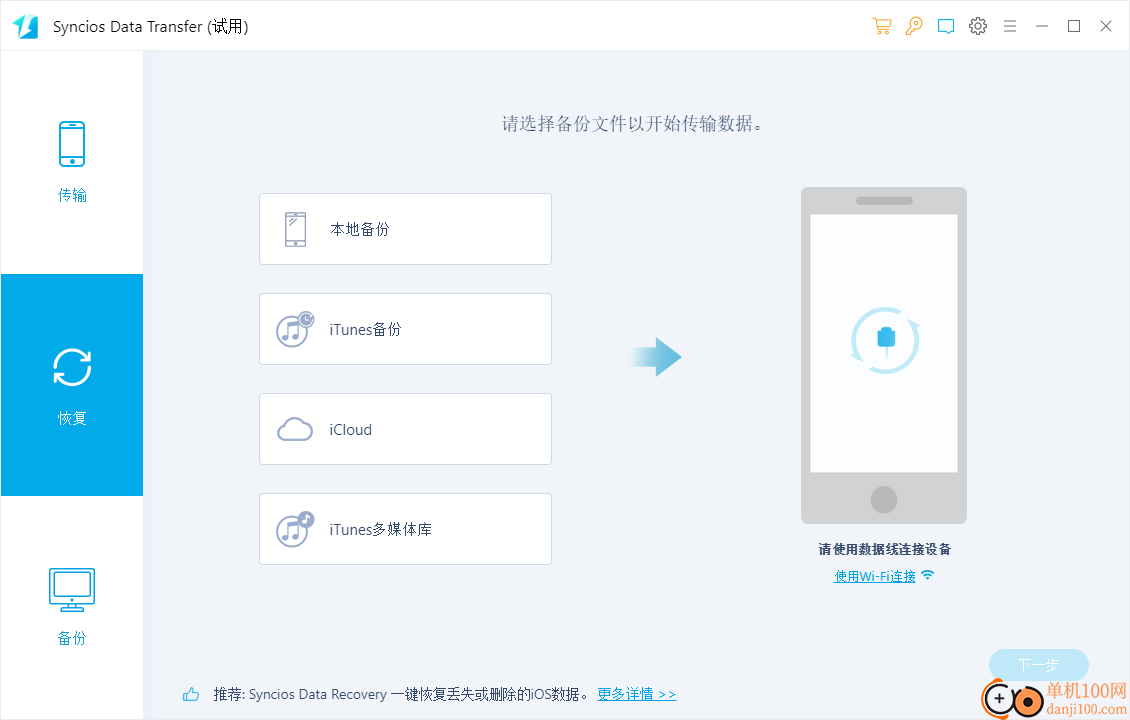
Task: Switch to the 传输 transfer tab
Action: (x=72, y=162)
